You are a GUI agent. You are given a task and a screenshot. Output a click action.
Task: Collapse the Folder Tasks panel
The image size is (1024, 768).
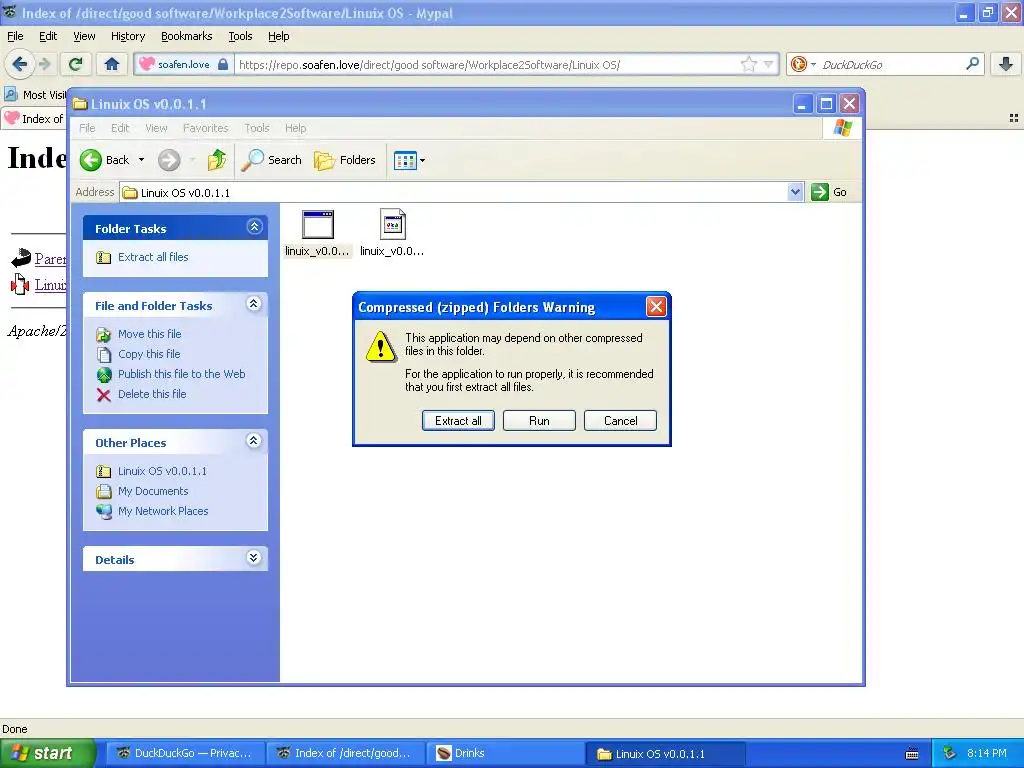click(254, 227)
